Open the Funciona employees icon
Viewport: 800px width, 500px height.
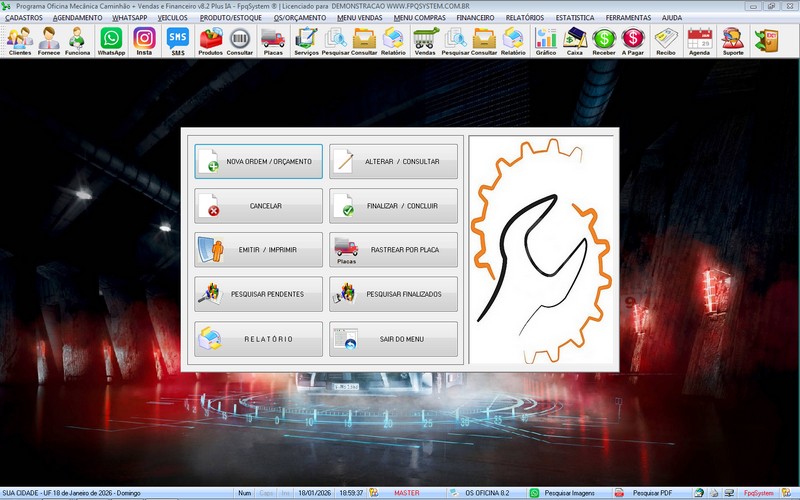coord(78,41)
